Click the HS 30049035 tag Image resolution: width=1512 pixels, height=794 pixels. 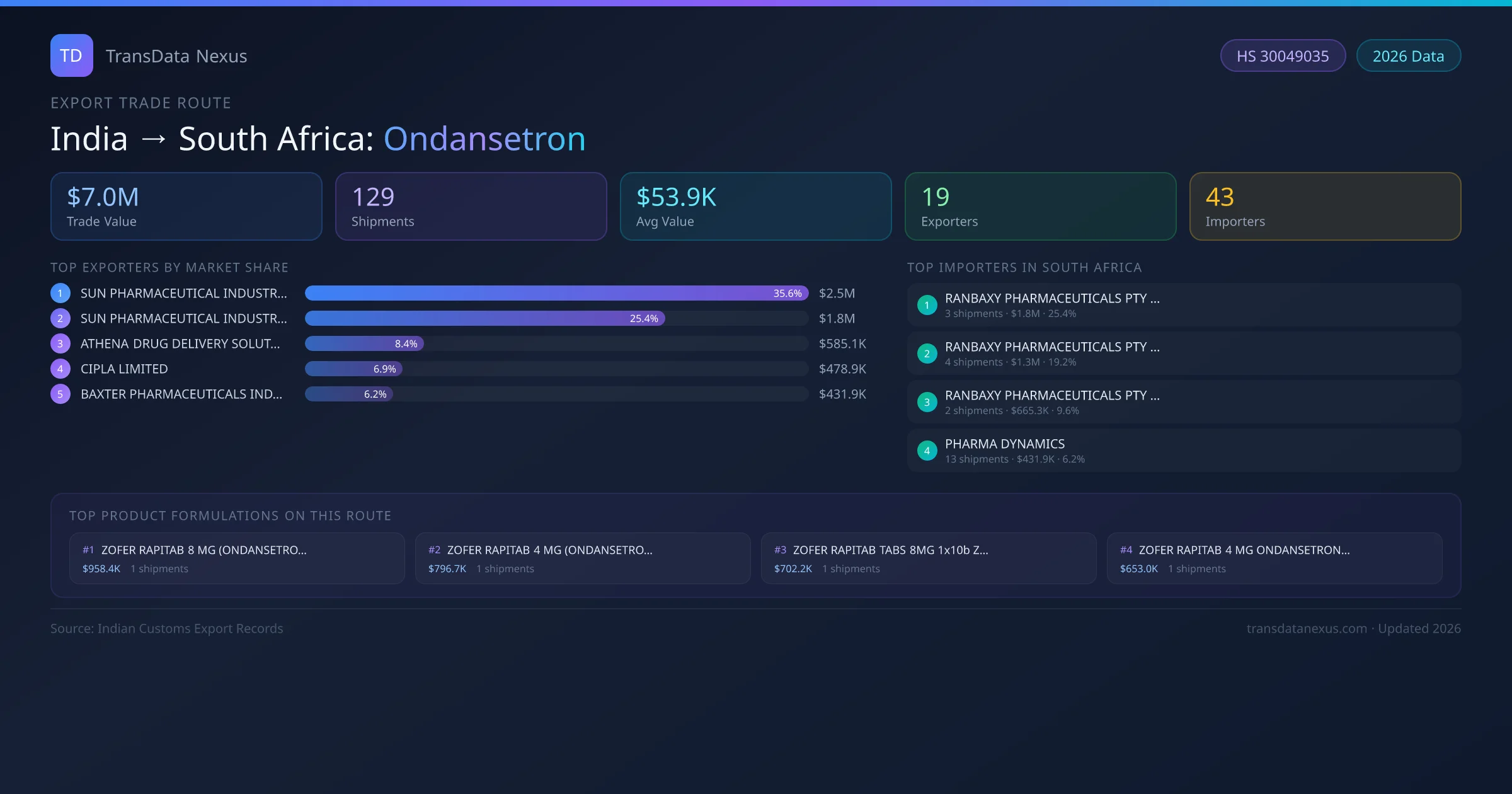click(x=1283, y=56)
